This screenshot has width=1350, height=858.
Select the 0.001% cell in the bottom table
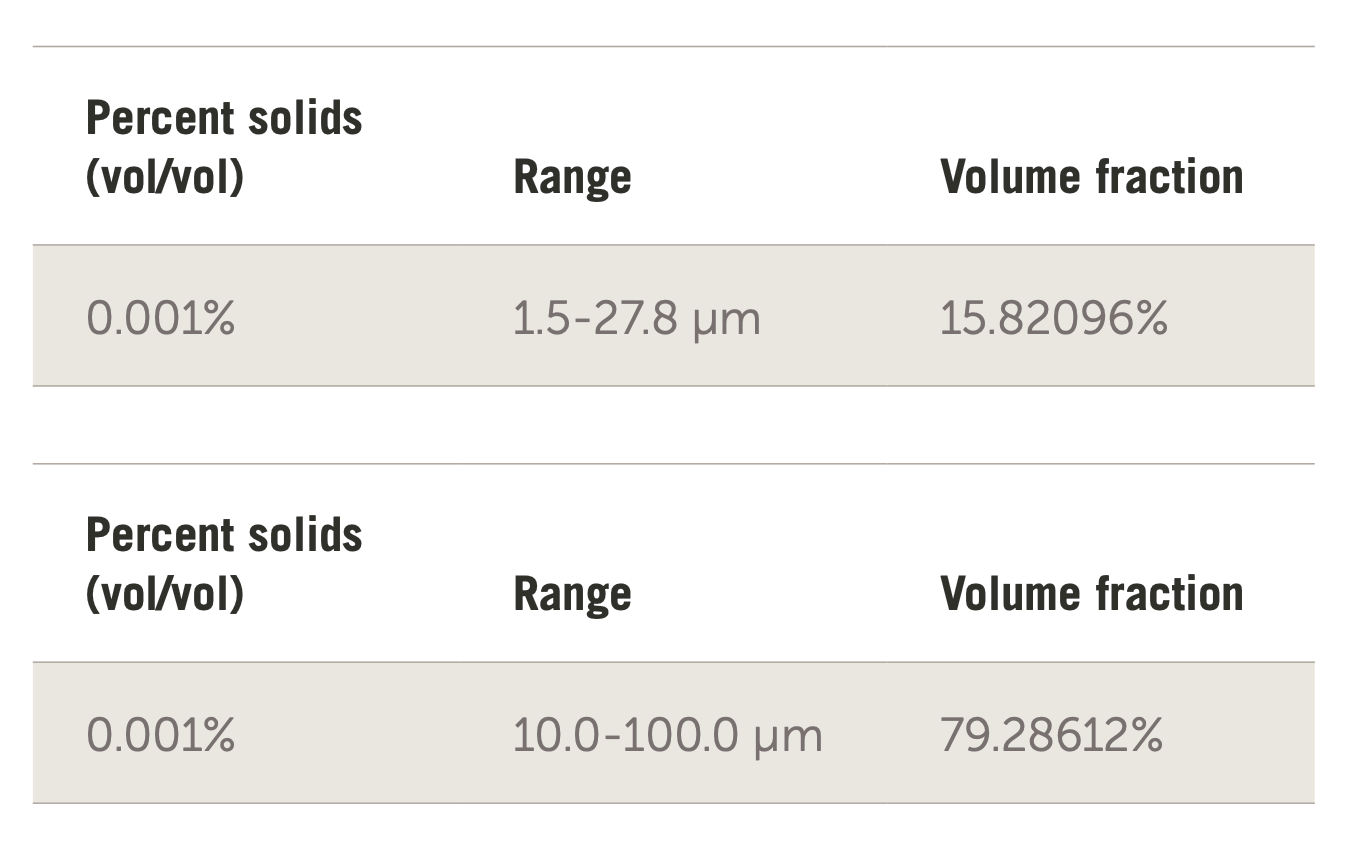(160, 736)
